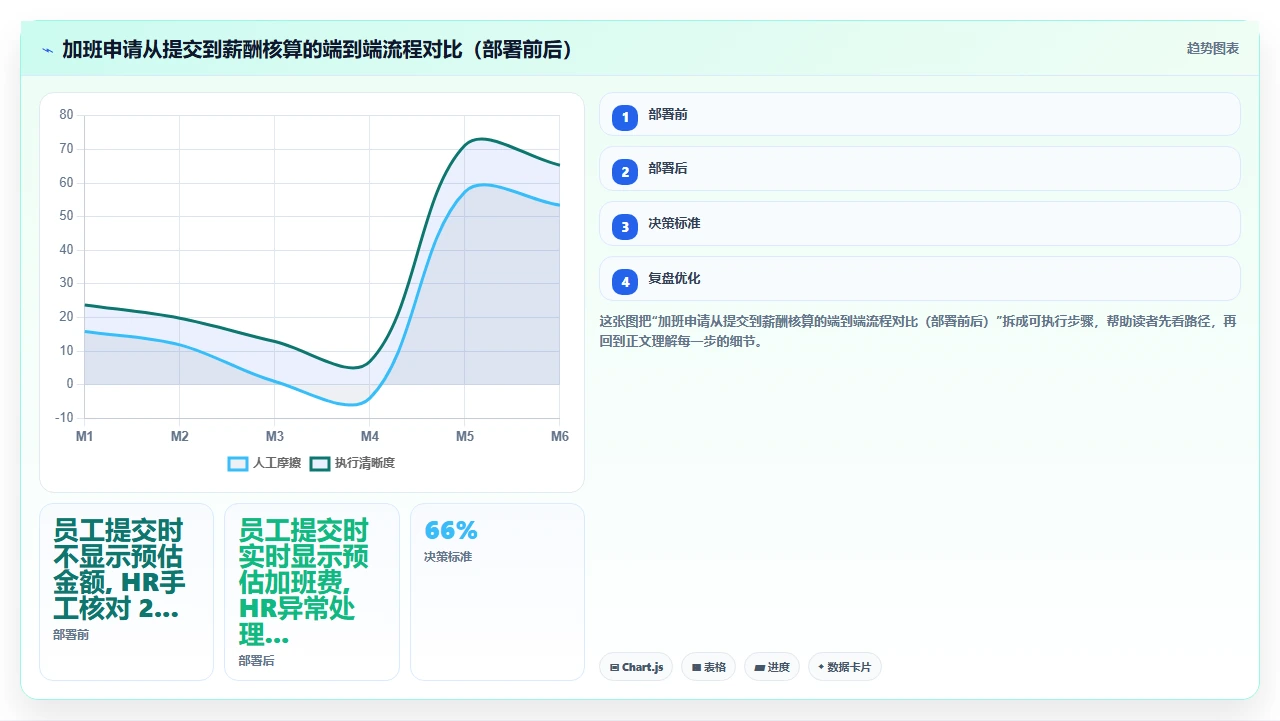Click the M4 axis label
1280x721 pixels.
pyautogui.click(x=370, y=436)
